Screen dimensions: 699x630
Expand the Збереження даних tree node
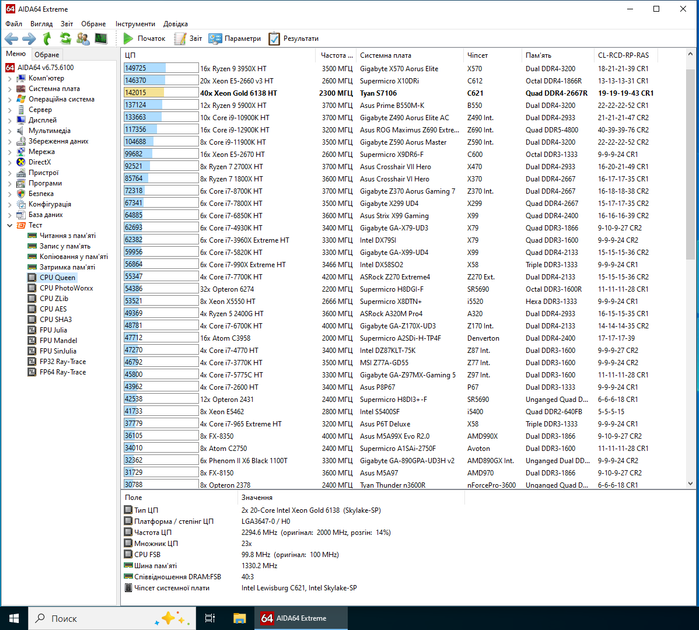point(10,141)
